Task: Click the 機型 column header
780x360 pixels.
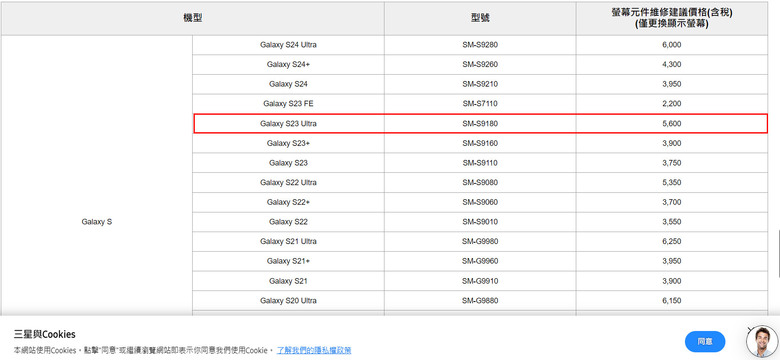Action: coord(193,18)
